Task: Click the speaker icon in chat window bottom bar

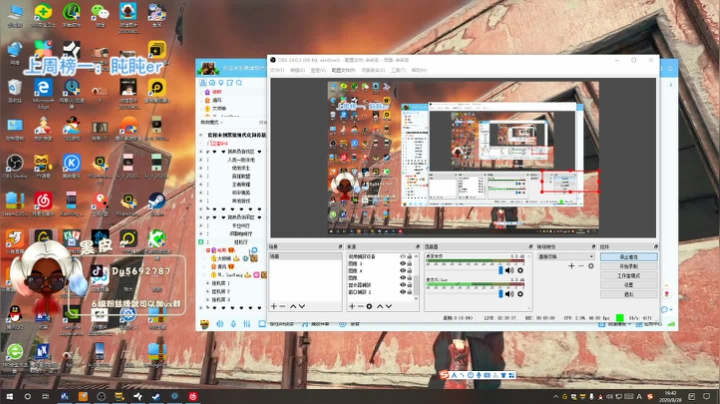Action: click(x=220, y=324)
